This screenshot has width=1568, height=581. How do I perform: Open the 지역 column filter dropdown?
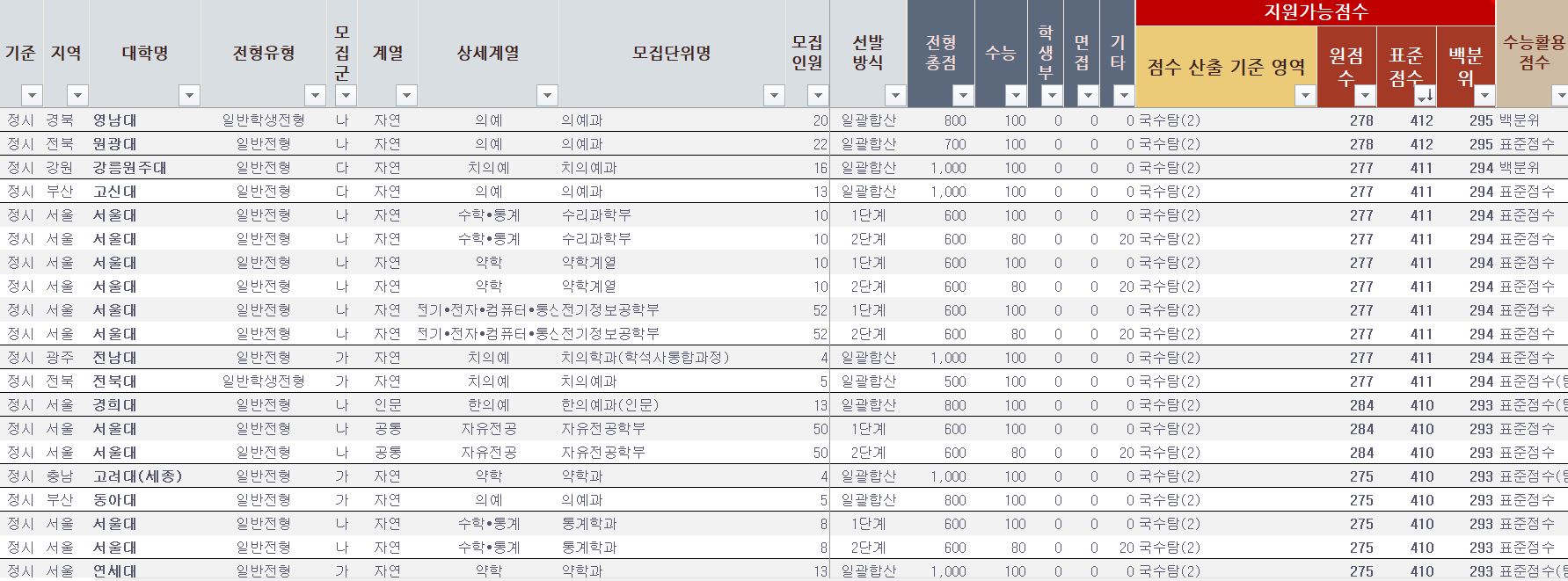tap(77, 95)
